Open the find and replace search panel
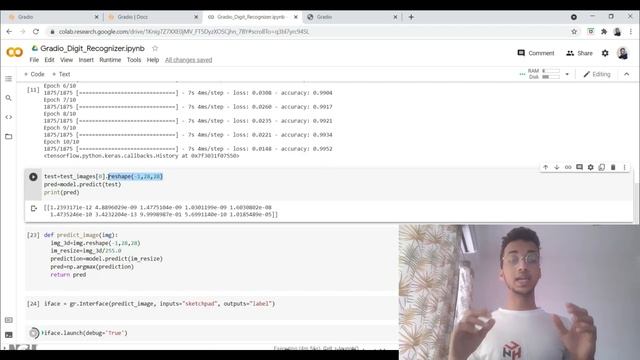This screenshot has height=360, width=640. pyautogui.click(x=9, y=98)
